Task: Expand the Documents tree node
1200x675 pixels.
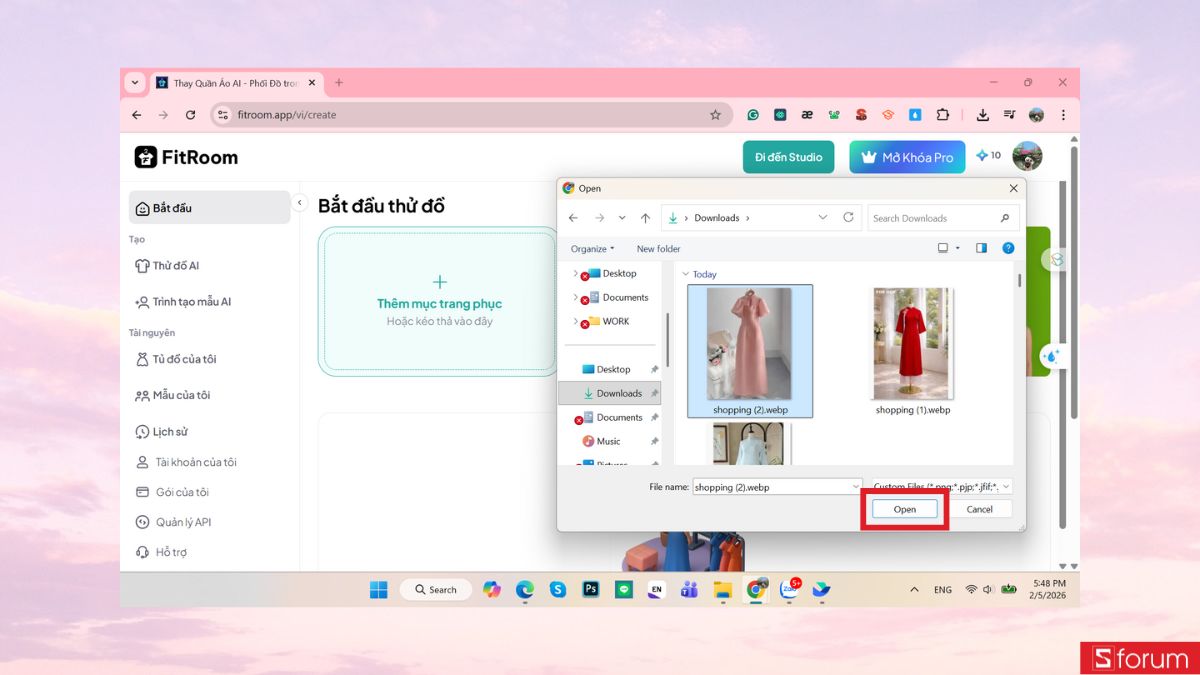Action: pos(575,297)
